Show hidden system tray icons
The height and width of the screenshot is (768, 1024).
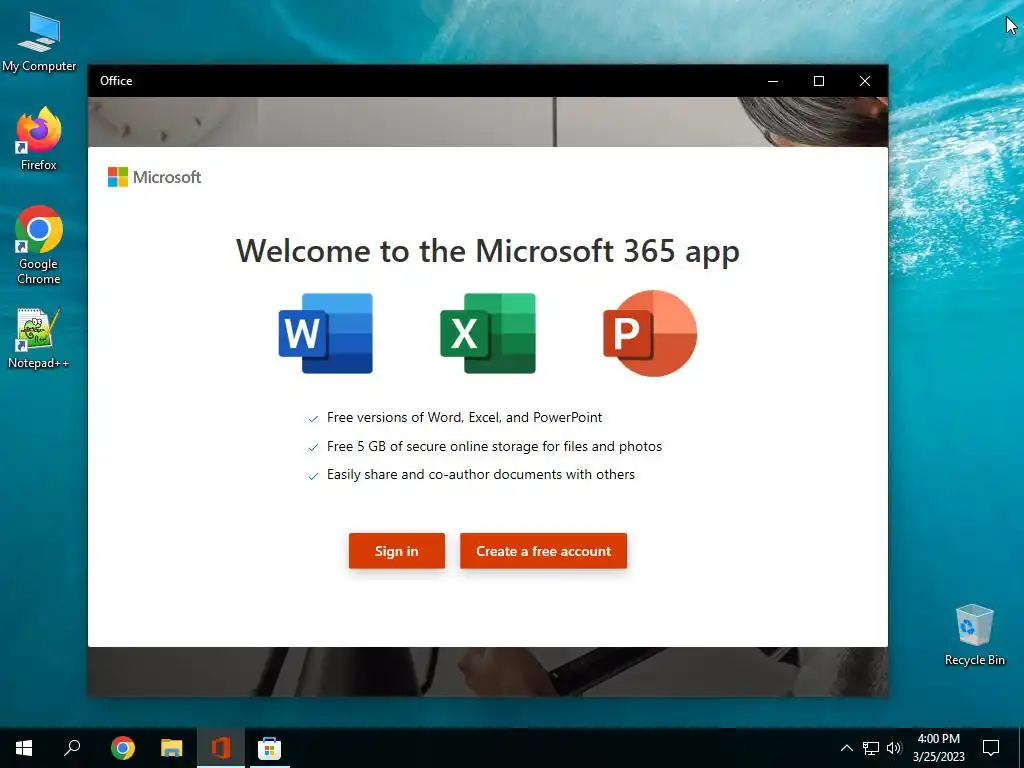[846, 748]
